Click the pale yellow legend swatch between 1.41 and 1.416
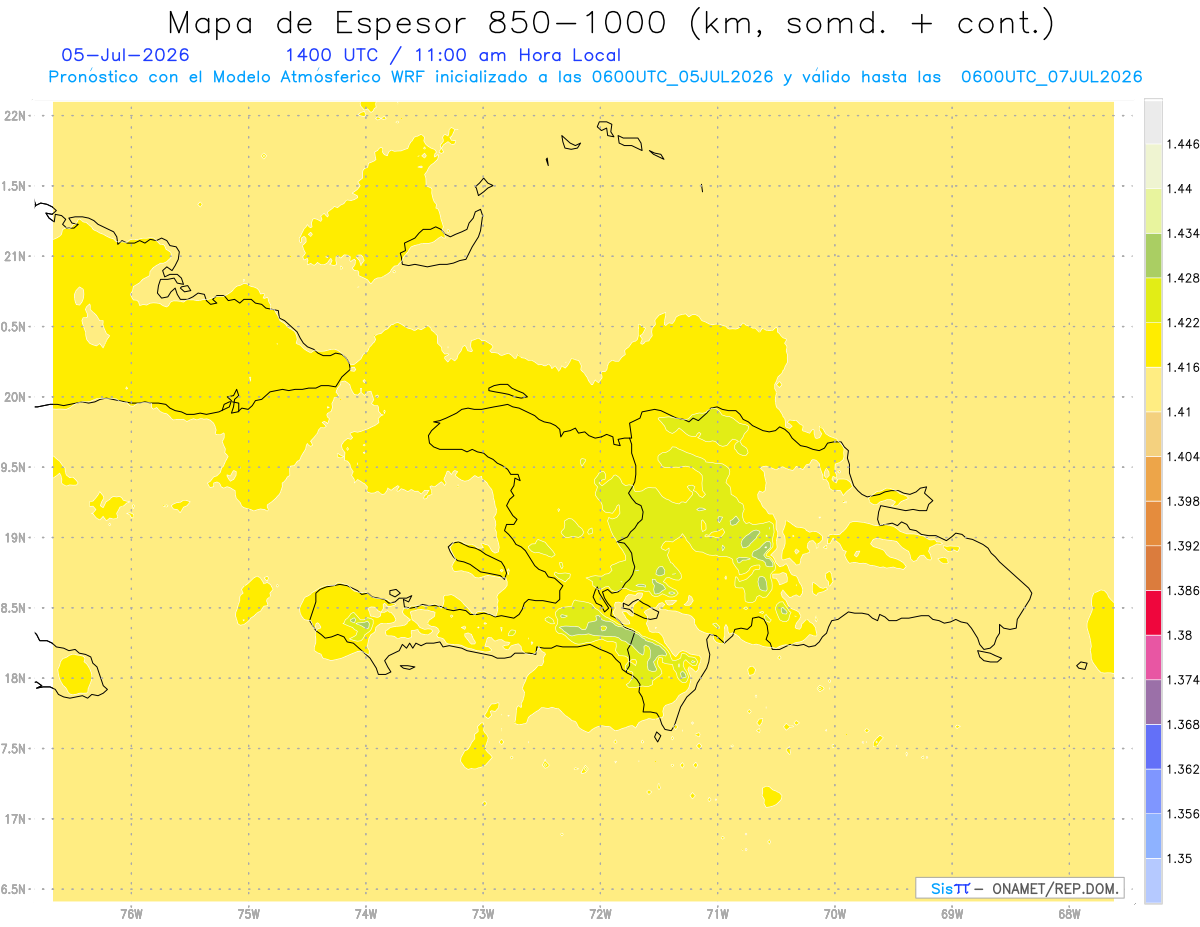 [x=1153, y=389]
